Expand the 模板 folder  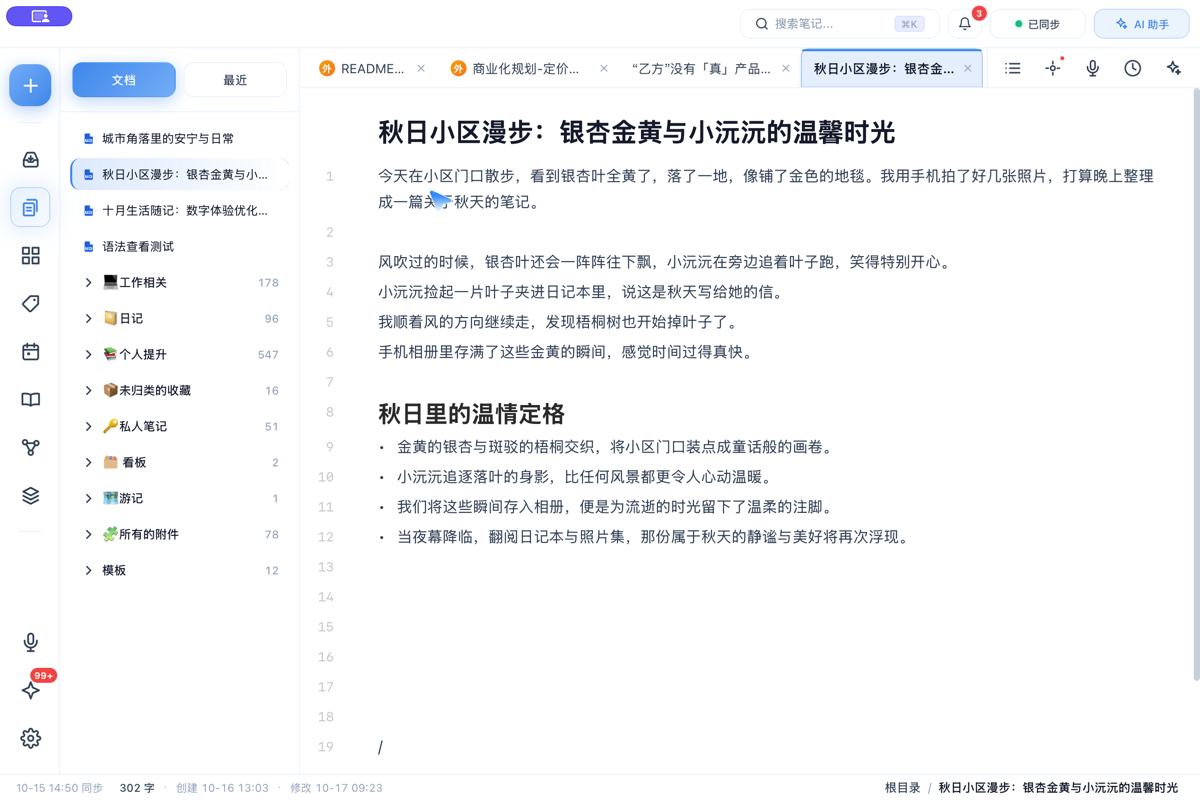(88, 571)
